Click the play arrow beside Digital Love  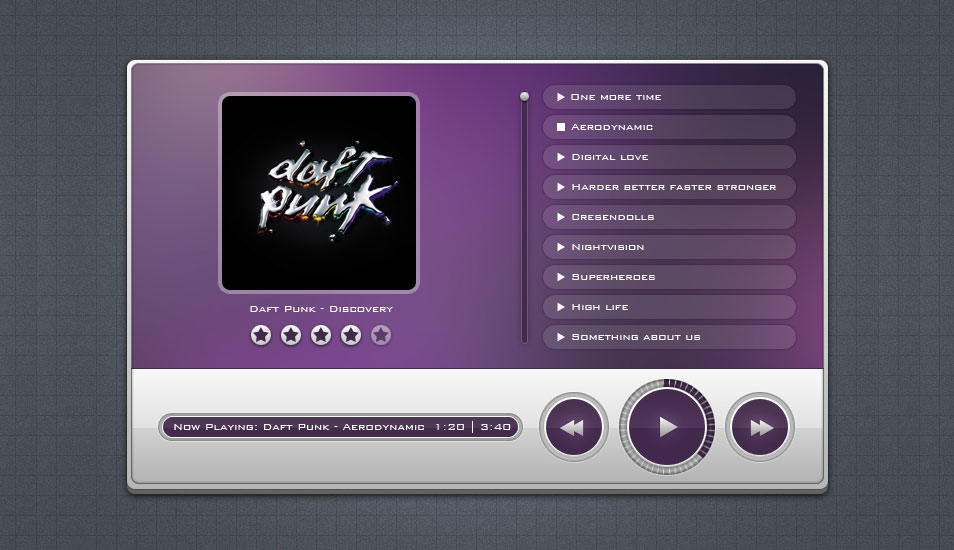[x=560, y=157]
